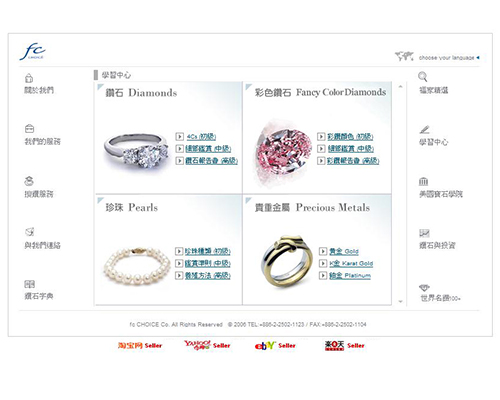Viewport: 500px width, 400px height.
Task: Select the briefcase services icon
Action: click(29, 129)
